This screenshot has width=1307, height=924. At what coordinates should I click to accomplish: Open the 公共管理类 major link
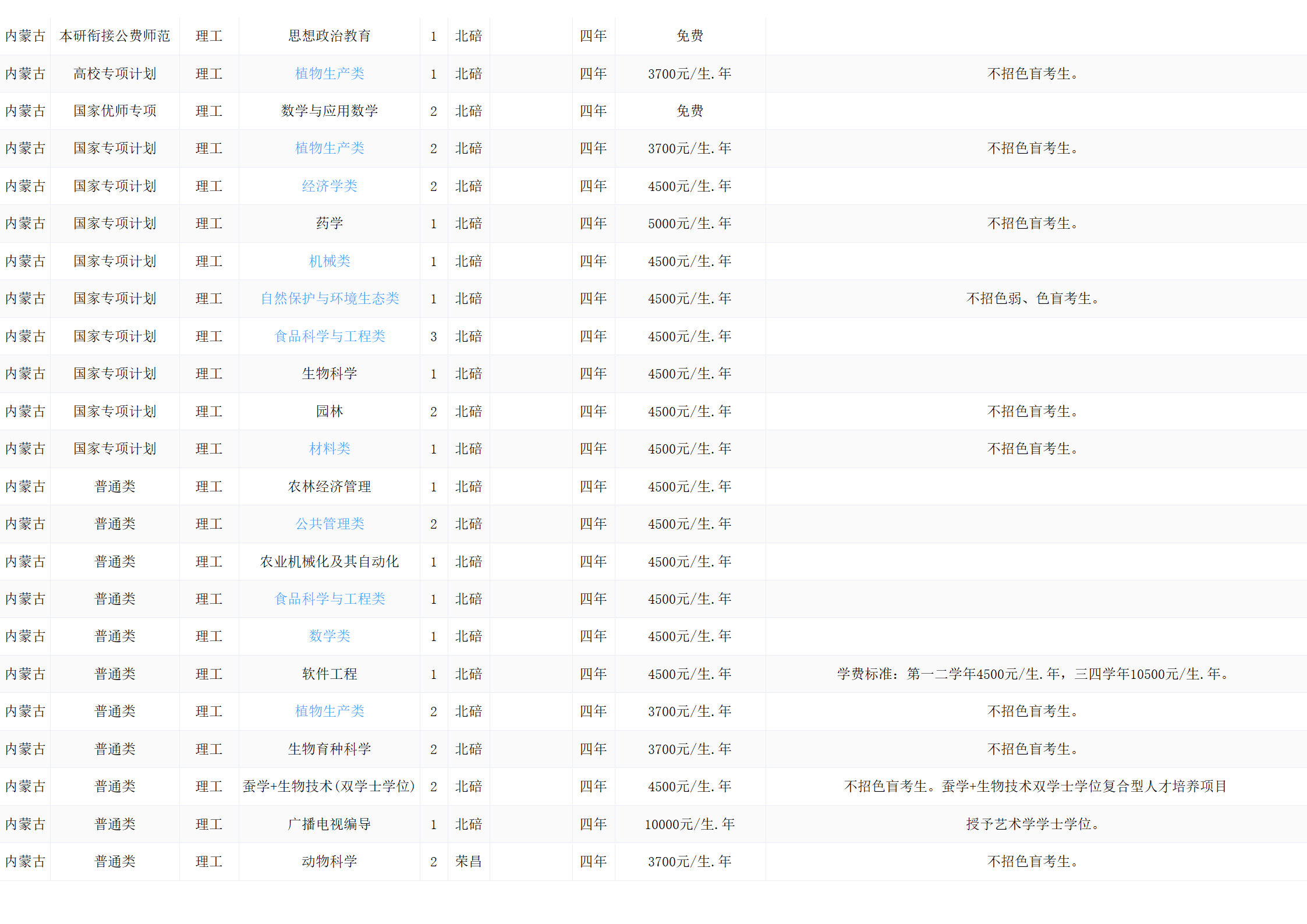coord(330,524)
